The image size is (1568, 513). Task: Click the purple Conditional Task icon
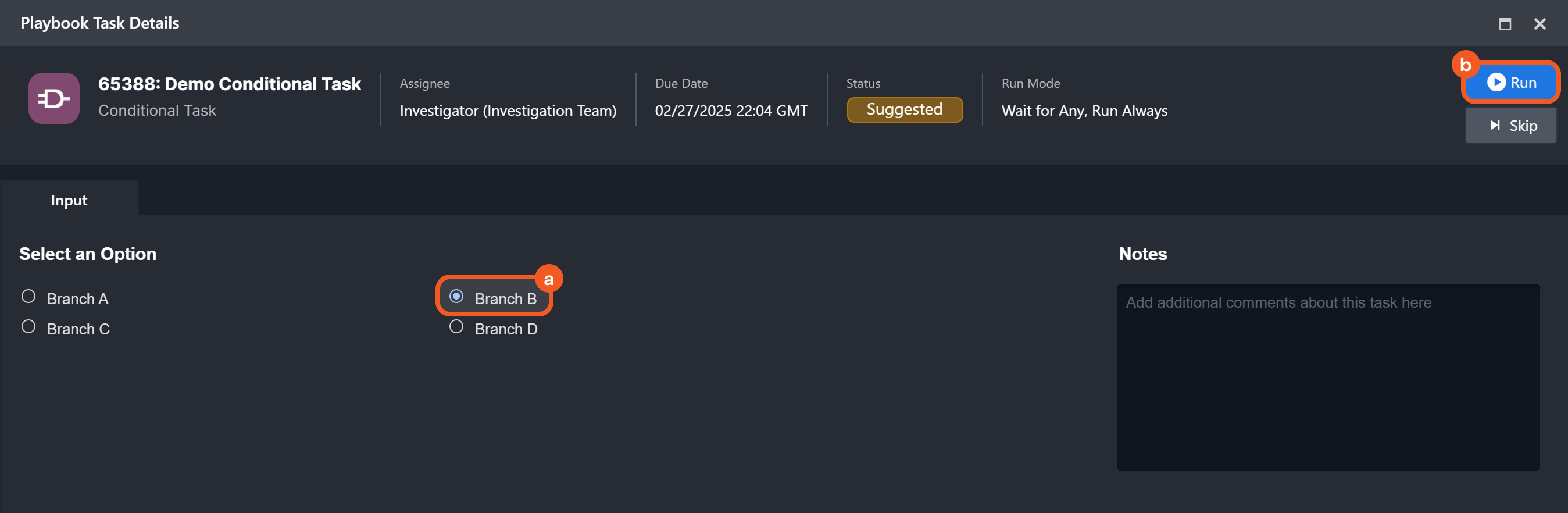point(53,98)
